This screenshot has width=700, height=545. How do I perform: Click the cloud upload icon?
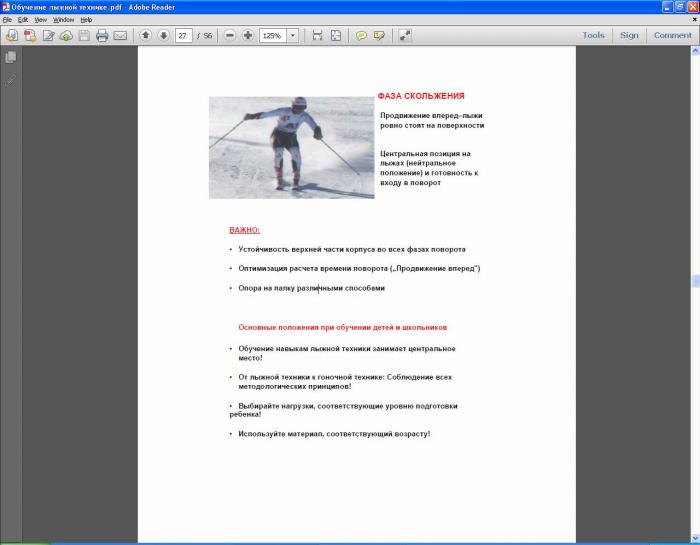[x=66, y=35]
